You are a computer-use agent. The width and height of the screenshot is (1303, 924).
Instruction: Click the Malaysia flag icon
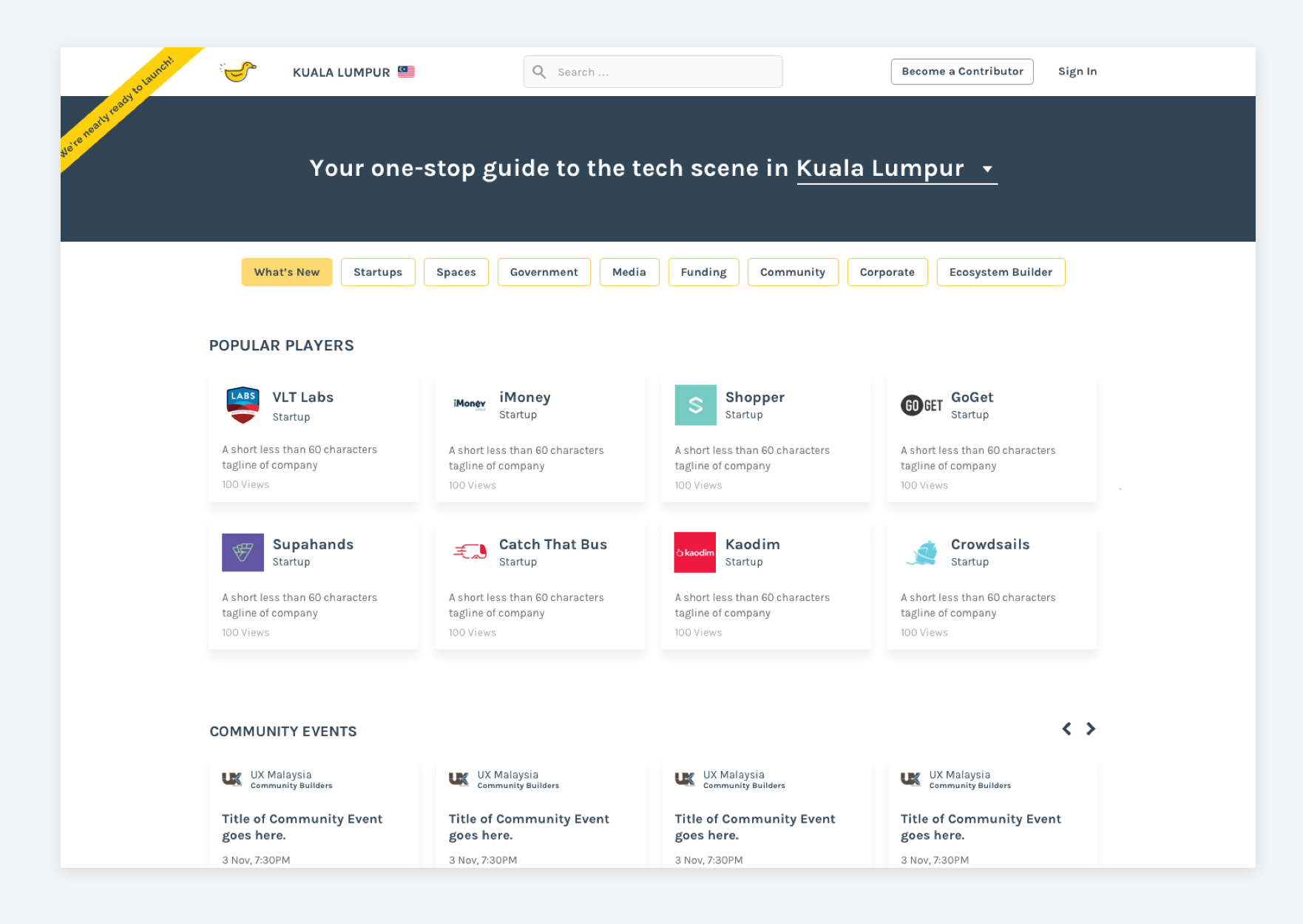(x=406, y=72)
